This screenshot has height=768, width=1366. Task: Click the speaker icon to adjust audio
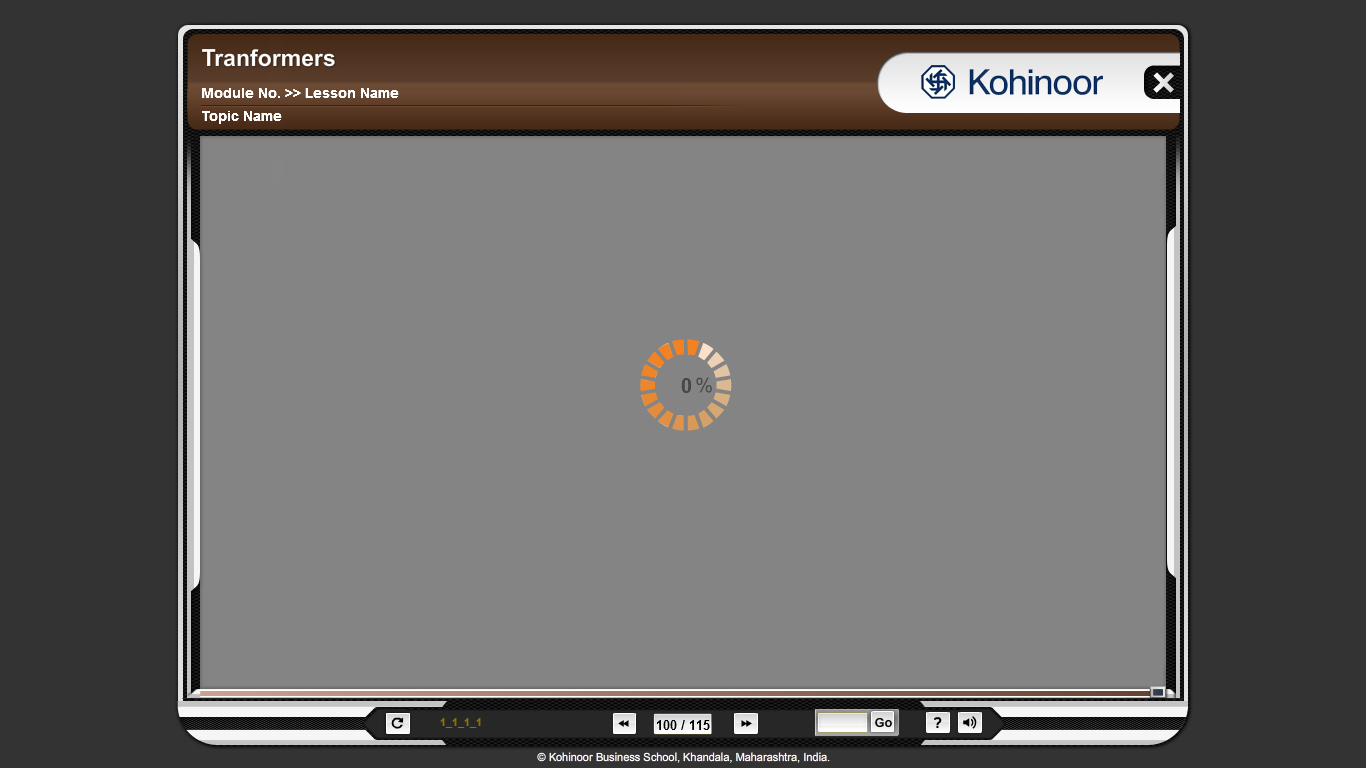coord(969,722)
